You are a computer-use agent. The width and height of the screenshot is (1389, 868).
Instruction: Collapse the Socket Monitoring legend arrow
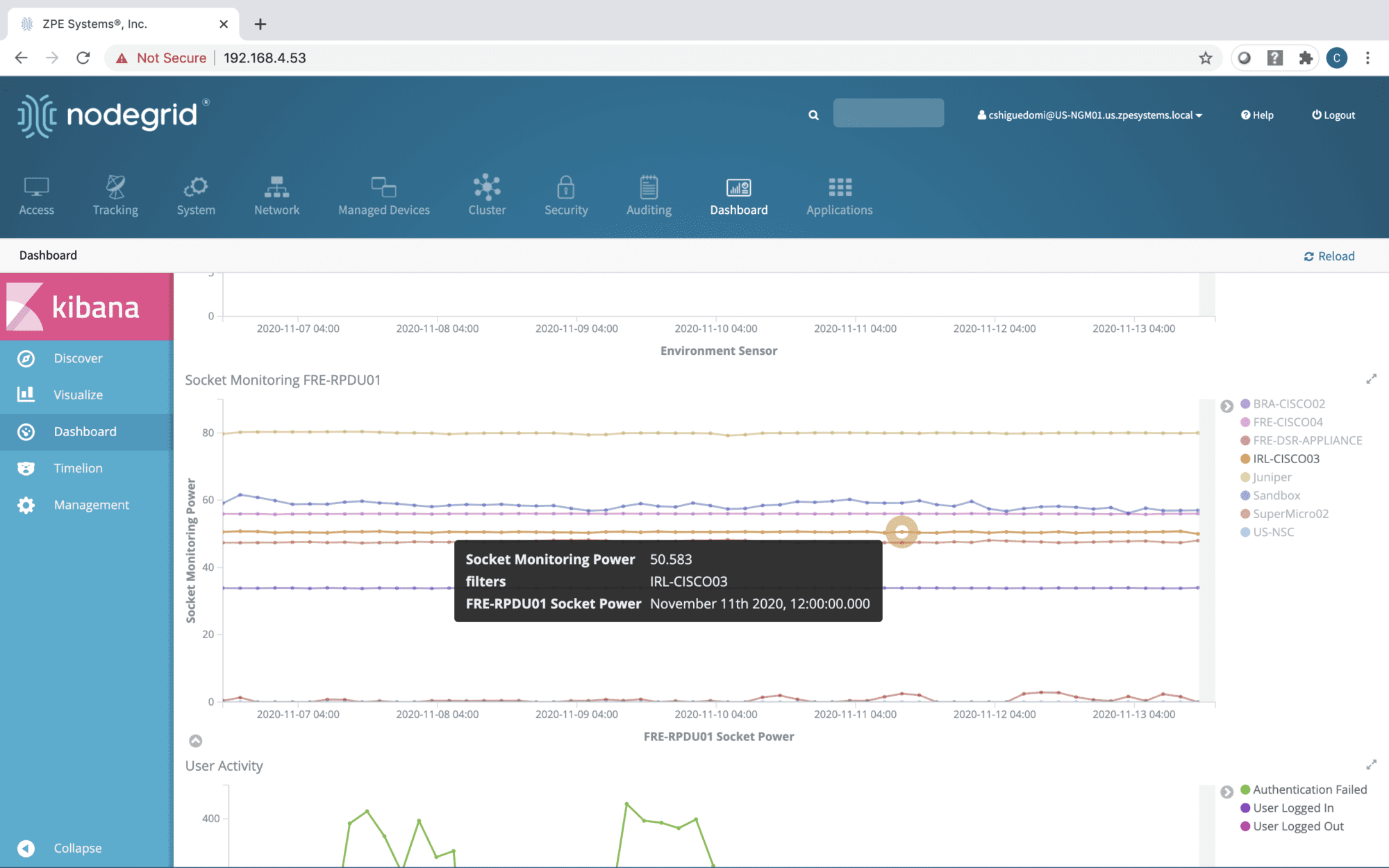(1227, 406)
